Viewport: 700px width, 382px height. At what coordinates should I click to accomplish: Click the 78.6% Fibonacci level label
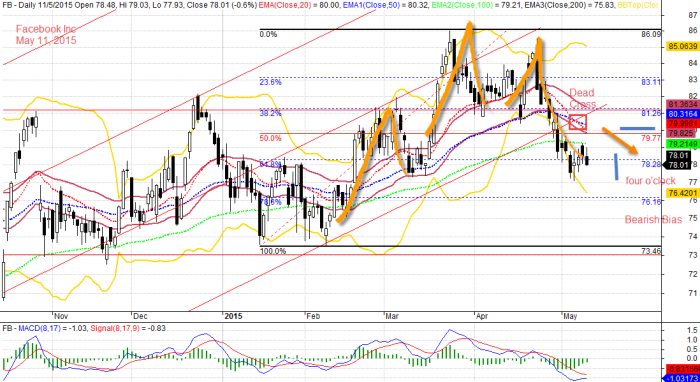(x=271, y=202)
